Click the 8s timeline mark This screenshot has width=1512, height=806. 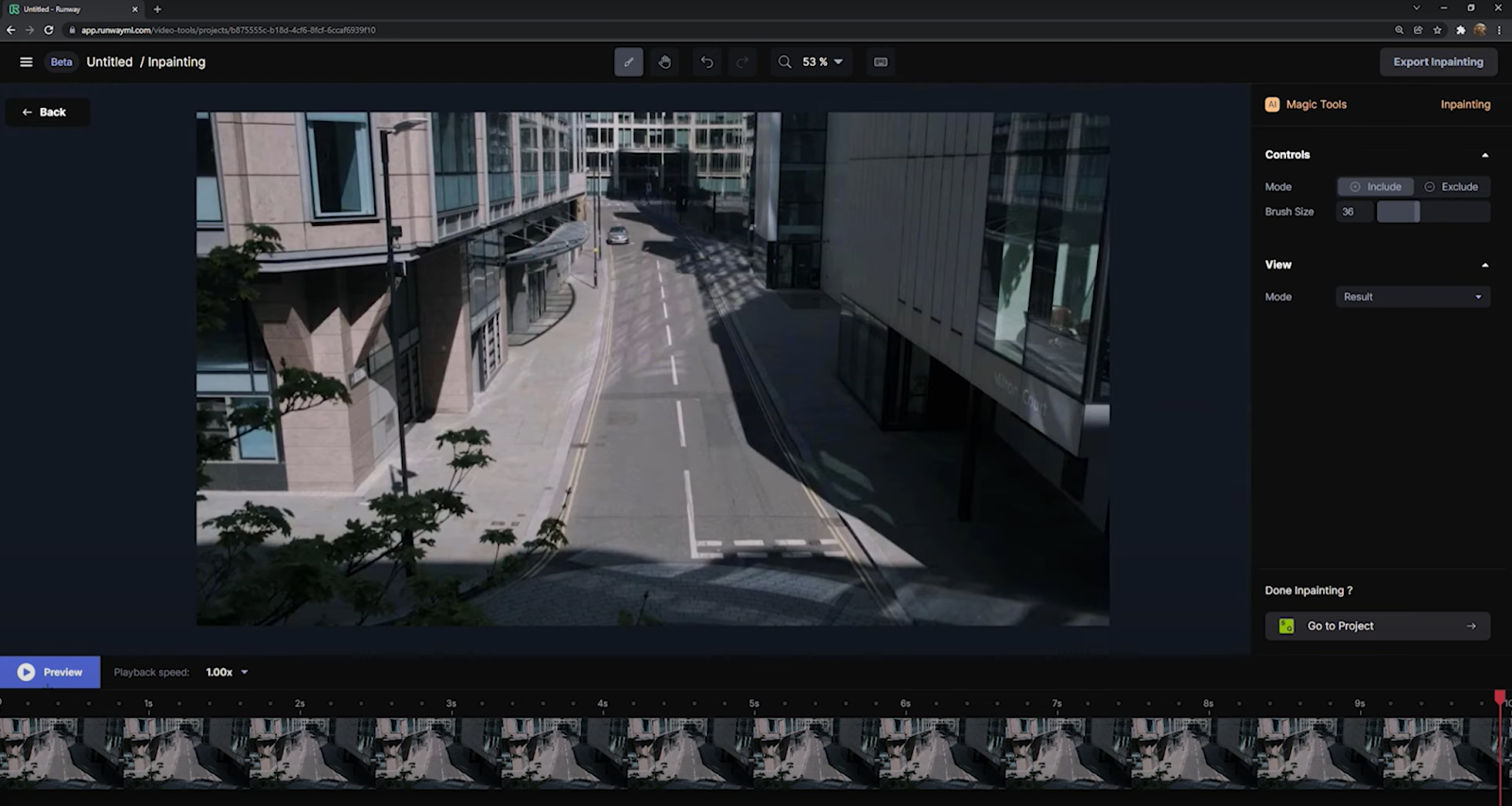(x=1208, y=704)
